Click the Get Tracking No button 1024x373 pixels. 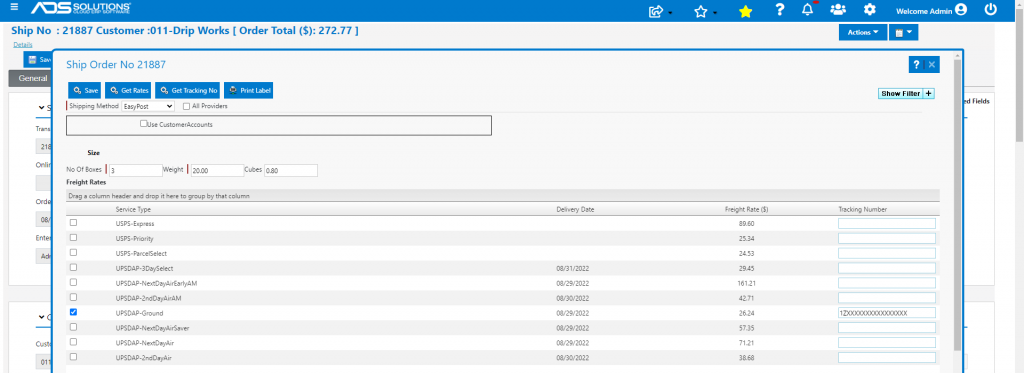pyautogui.click(x=188, y=90)
